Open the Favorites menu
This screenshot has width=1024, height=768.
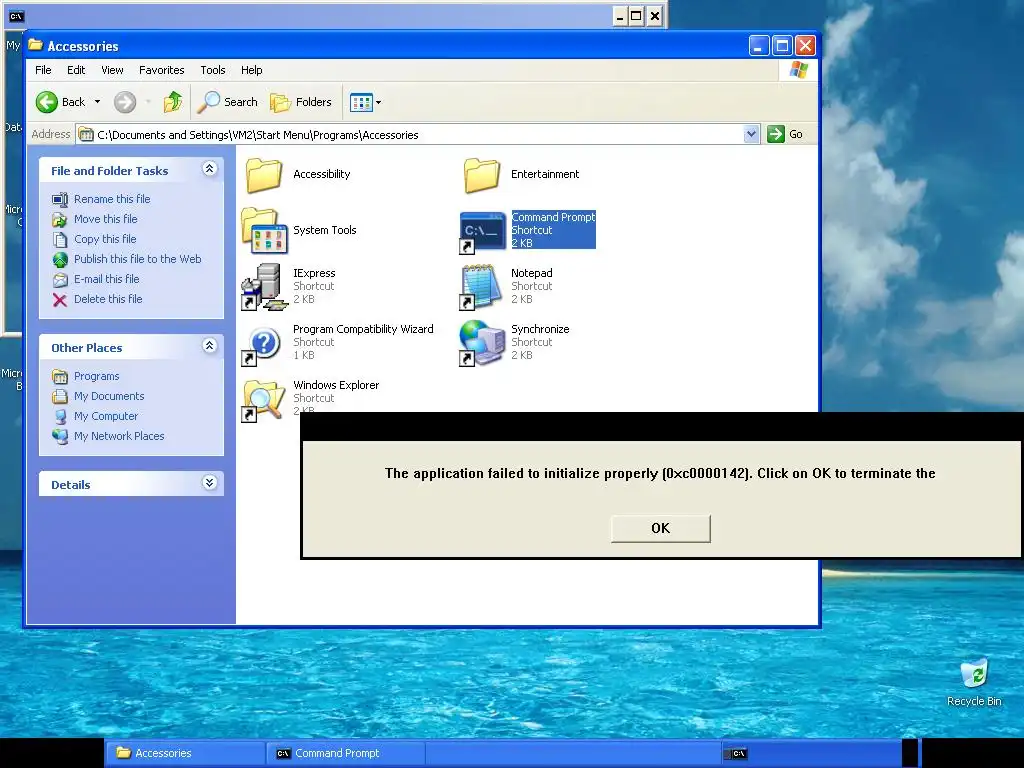[x=161, y=70]
